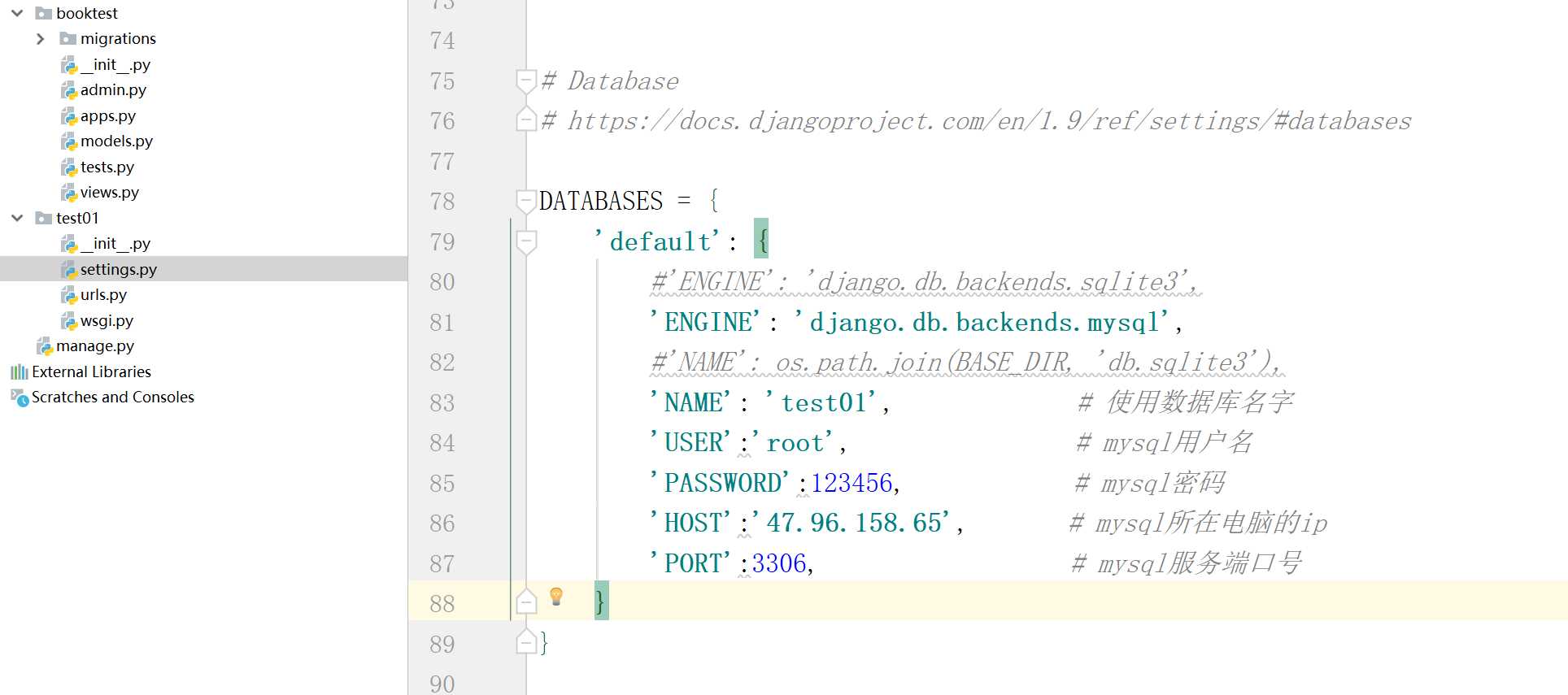
Task: Select the test01 folder icon
Action: click(x=44, y=218)
